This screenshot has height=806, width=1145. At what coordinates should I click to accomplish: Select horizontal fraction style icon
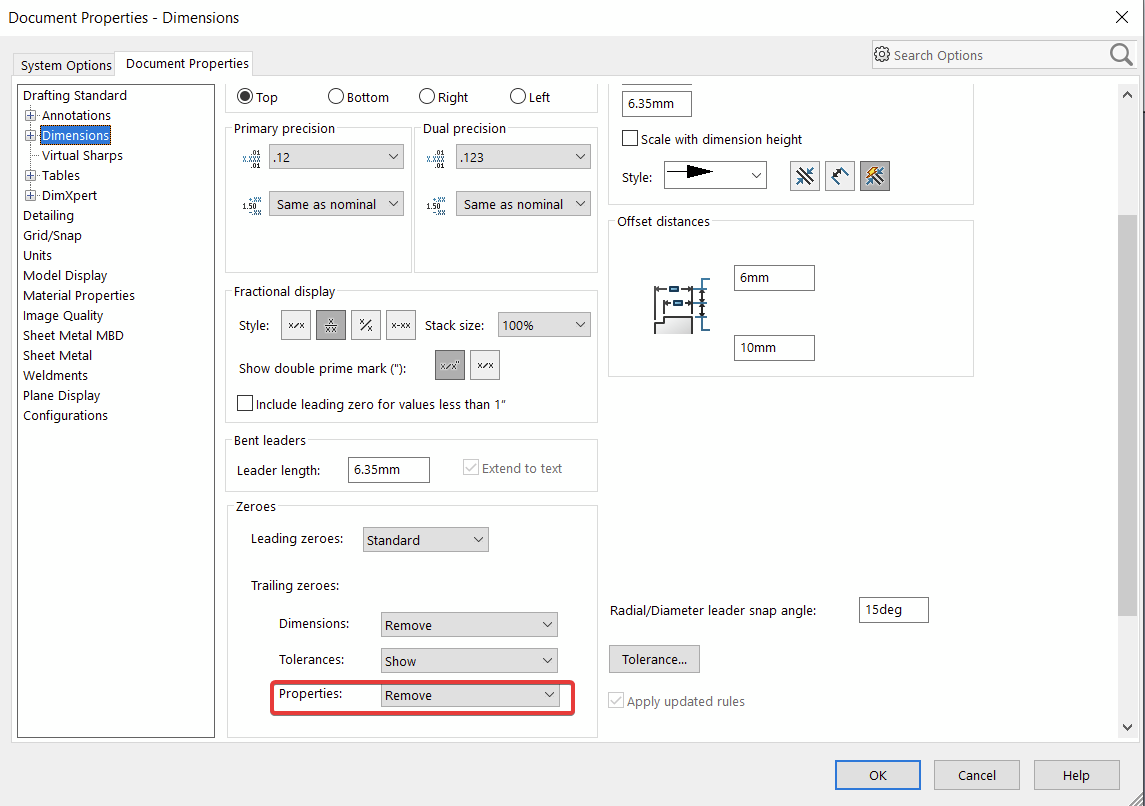296,325
